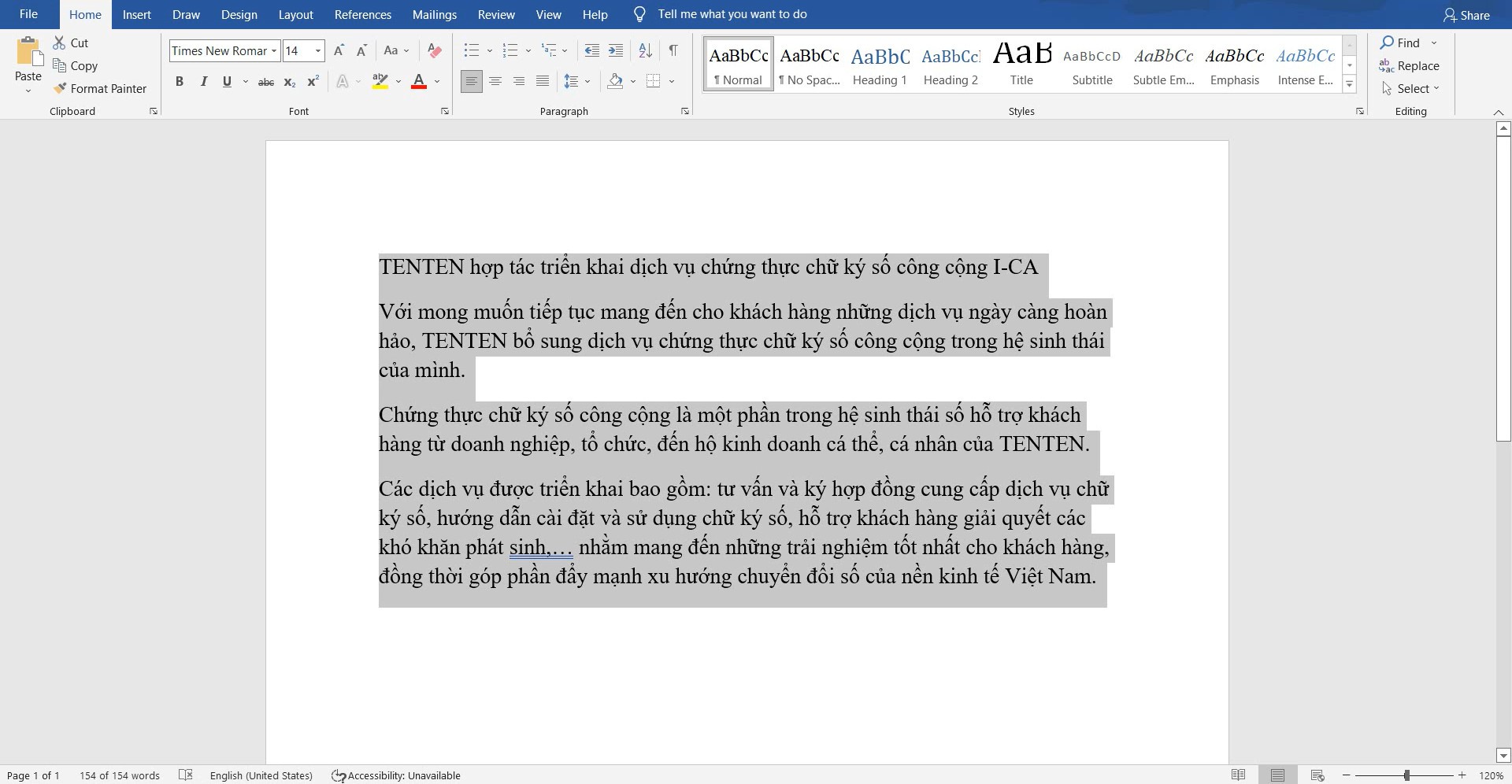This screenshot has height=784, width=1512.
Task: Click vertical scrollbar thumb
Action: [1503, 288]
